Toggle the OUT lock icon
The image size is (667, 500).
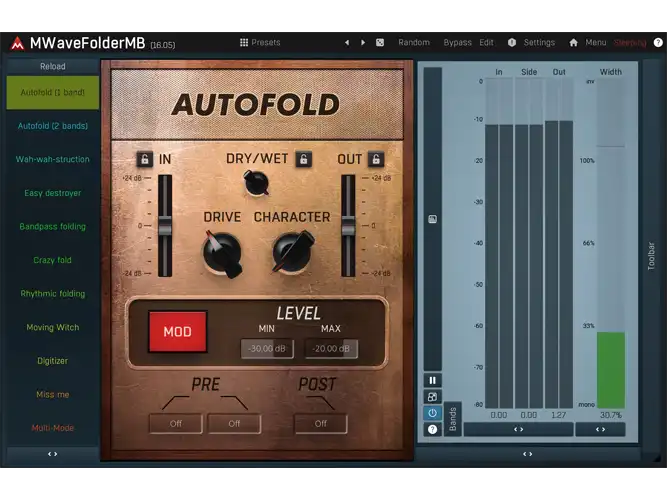(376, 159)
